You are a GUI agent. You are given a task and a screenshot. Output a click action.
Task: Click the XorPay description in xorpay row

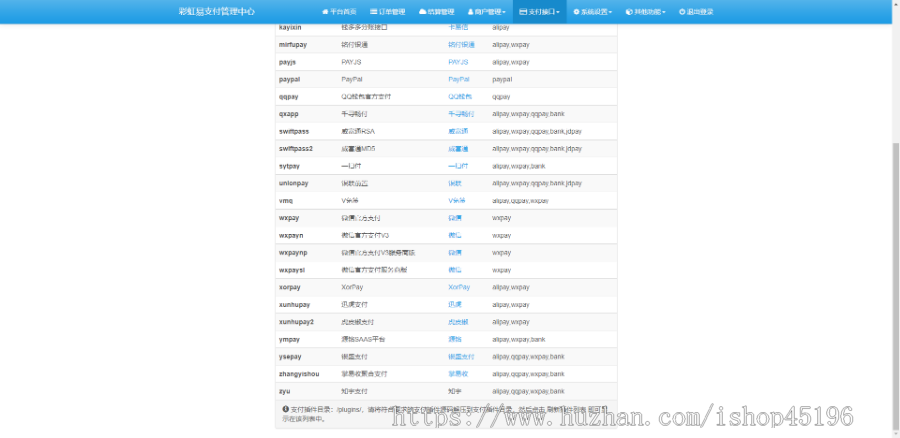point(352,287)
